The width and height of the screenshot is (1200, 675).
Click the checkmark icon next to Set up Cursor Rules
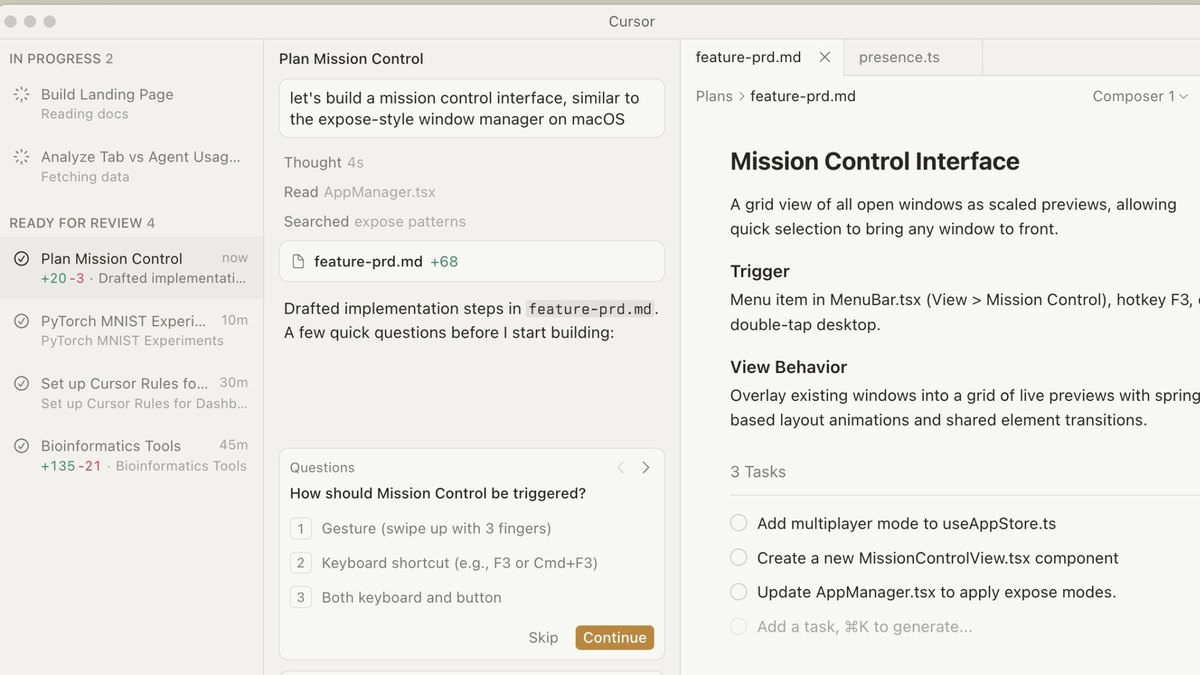[x=21, y=384]
